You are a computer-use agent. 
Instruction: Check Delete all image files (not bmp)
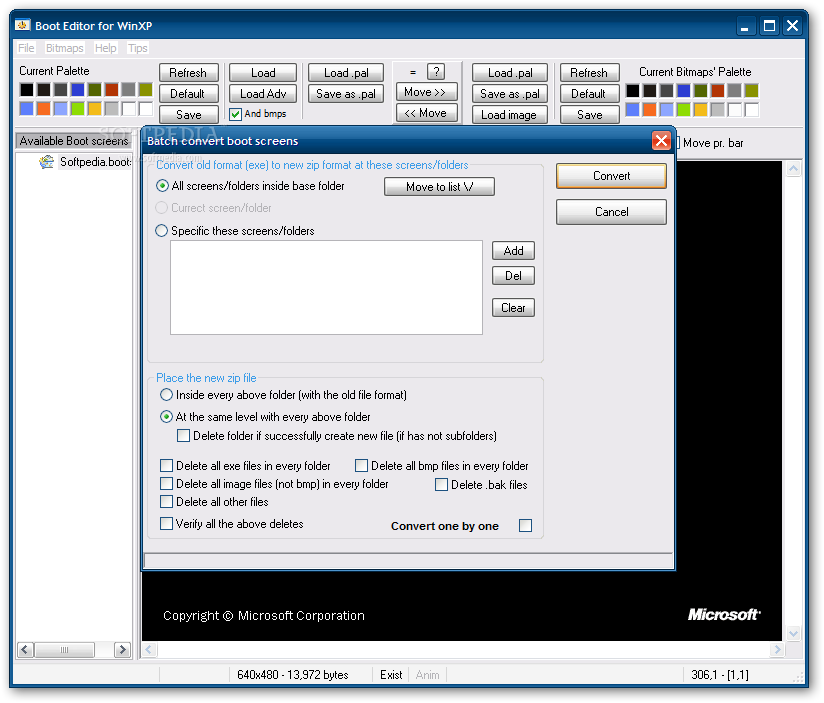[167, 483]
